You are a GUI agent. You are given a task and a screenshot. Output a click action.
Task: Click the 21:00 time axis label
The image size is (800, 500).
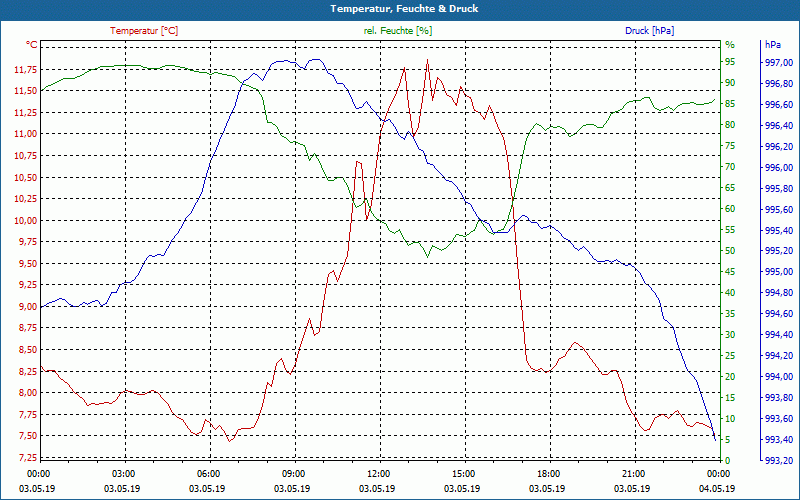click(x=634, y=473)
